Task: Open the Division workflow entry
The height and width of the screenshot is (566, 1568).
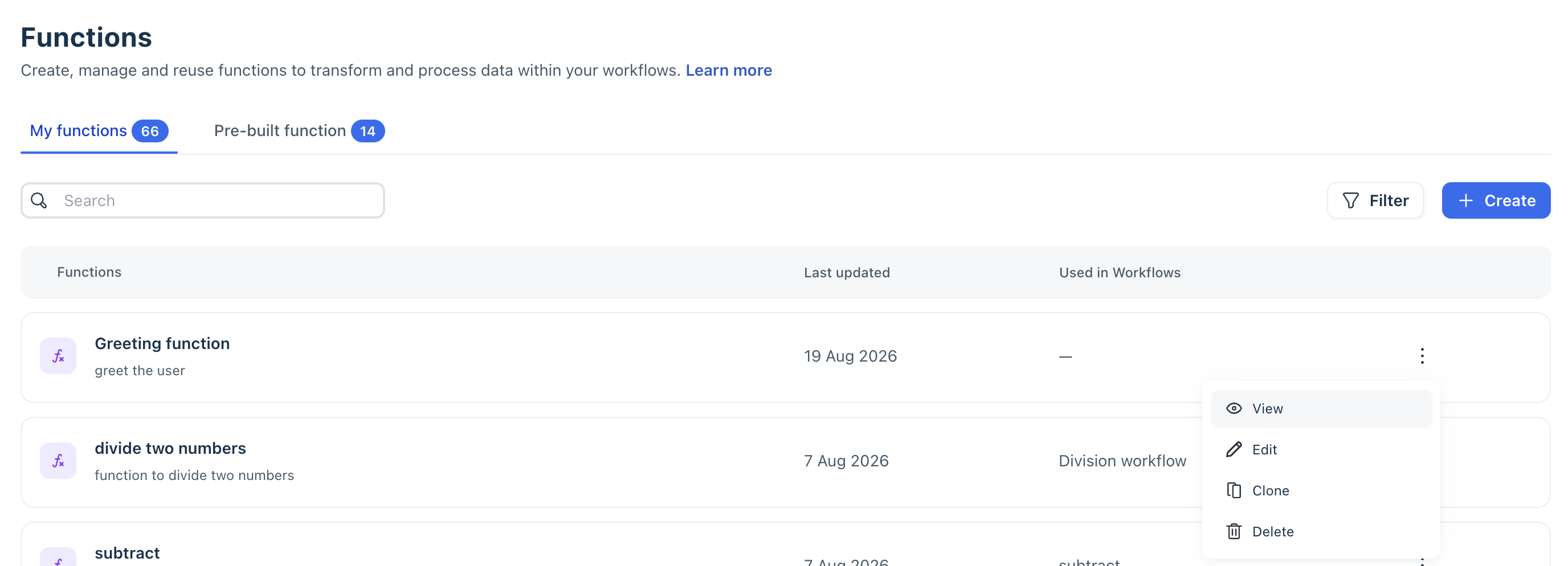Action: coord(1122,461)
